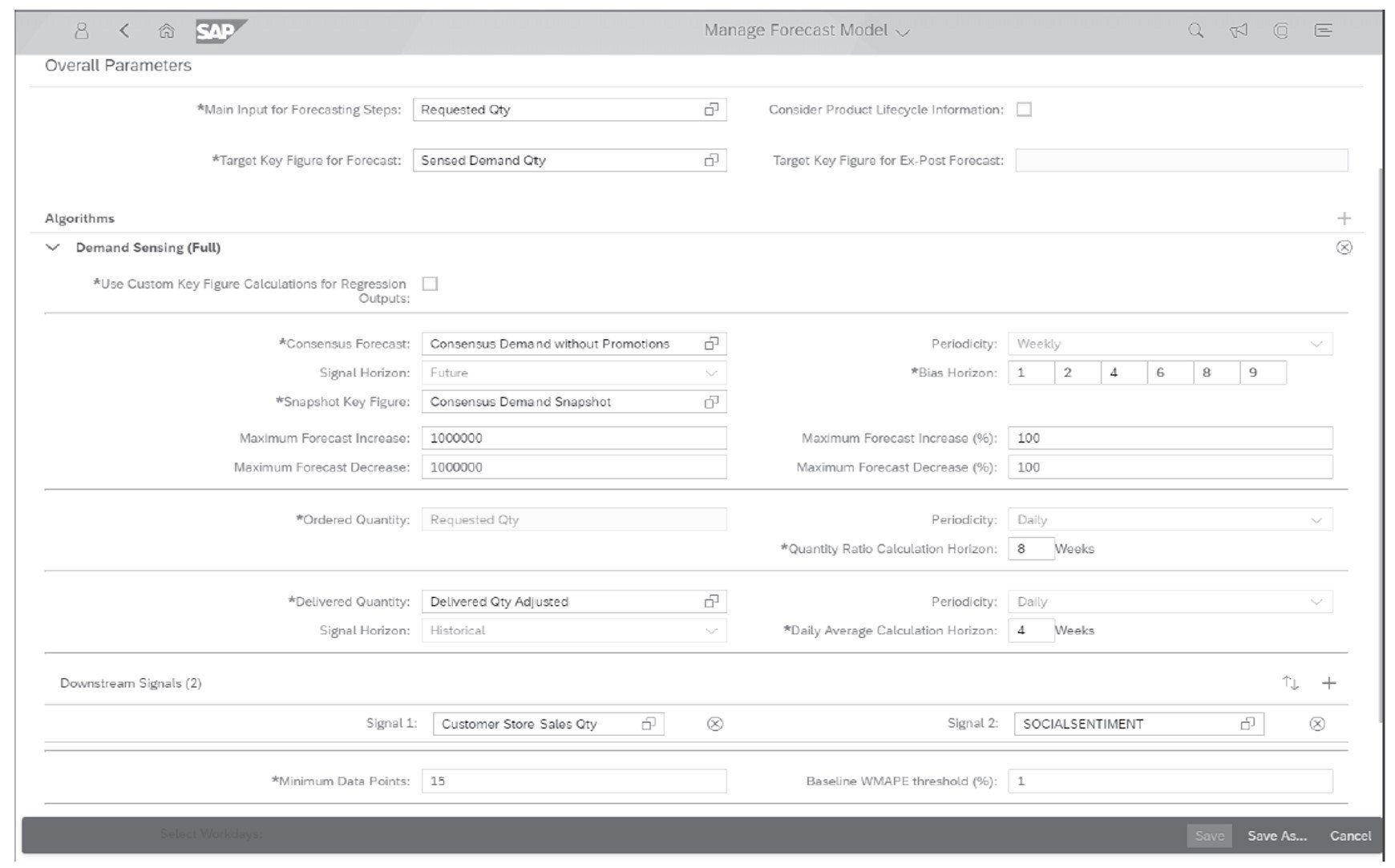Tick Use Custom Key Figure Calculations checkbox
The width and height of the screenshot is (1395, 868).
[430, 284]
